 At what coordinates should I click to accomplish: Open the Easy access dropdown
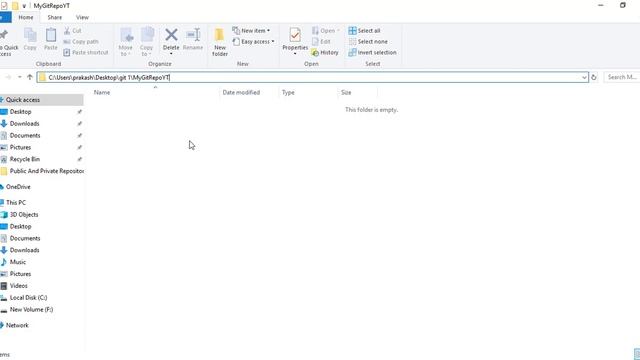click(x=253, y=42)
